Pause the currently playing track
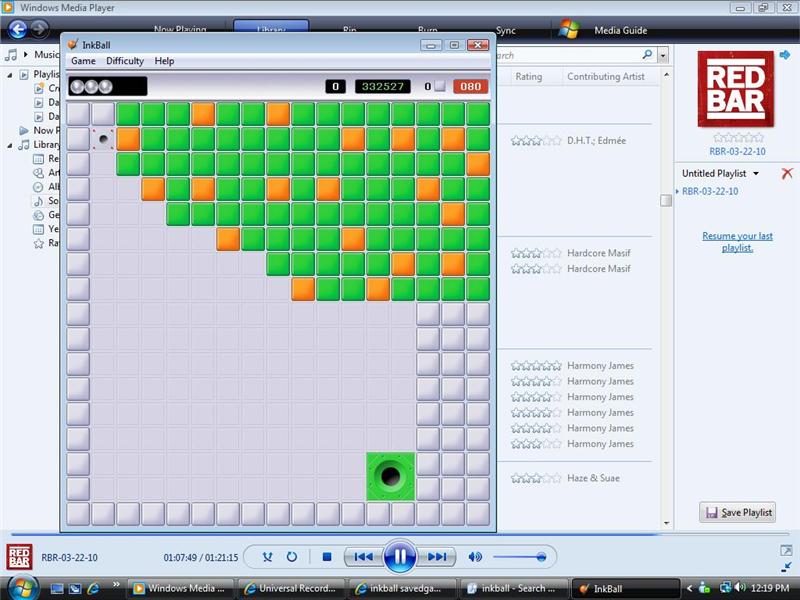800x600 pixels. click(400, 556)
